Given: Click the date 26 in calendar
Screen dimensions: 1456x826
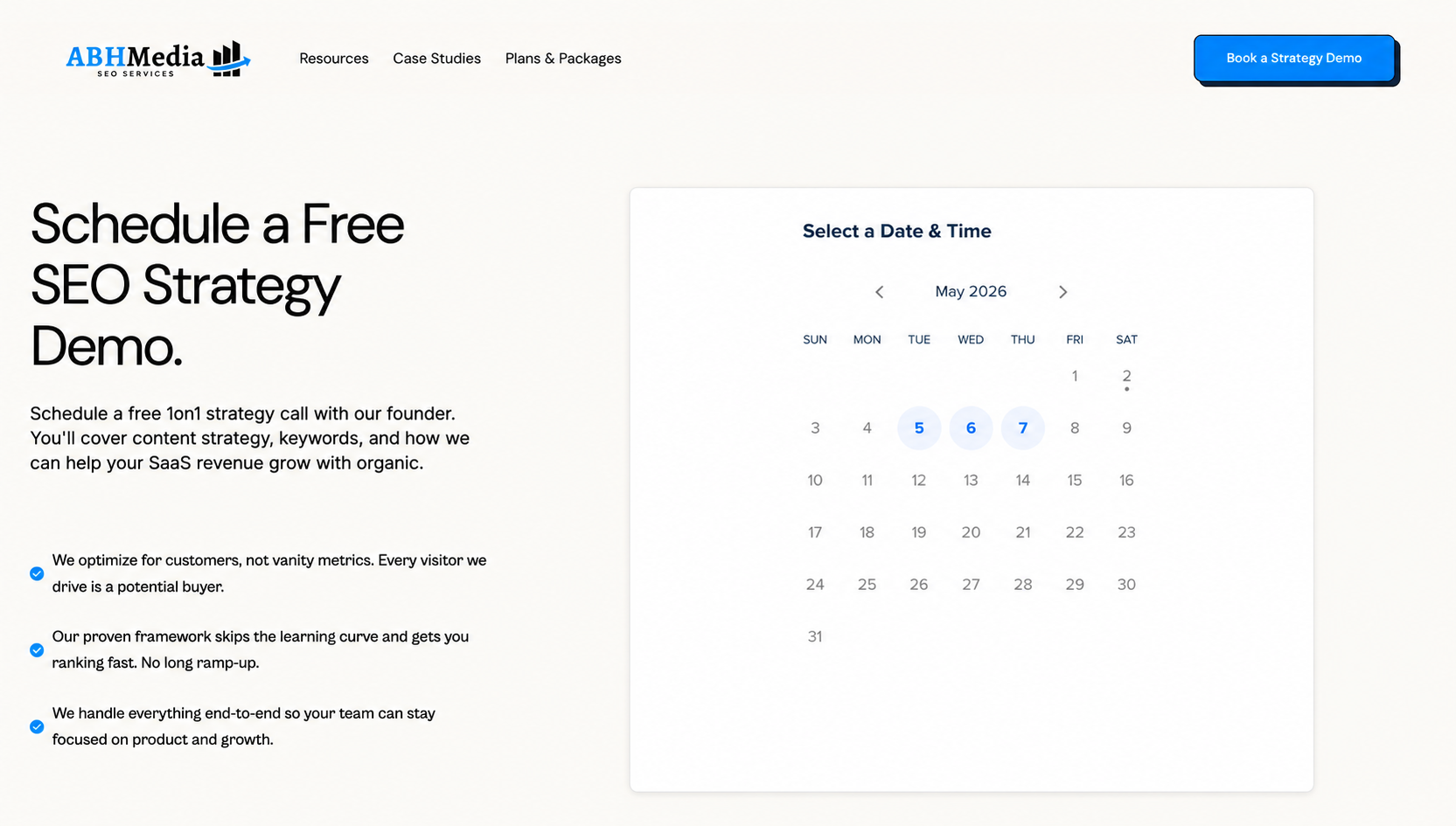Looking at the screenshot, I should pyautogui.click(x=919, y=585).
